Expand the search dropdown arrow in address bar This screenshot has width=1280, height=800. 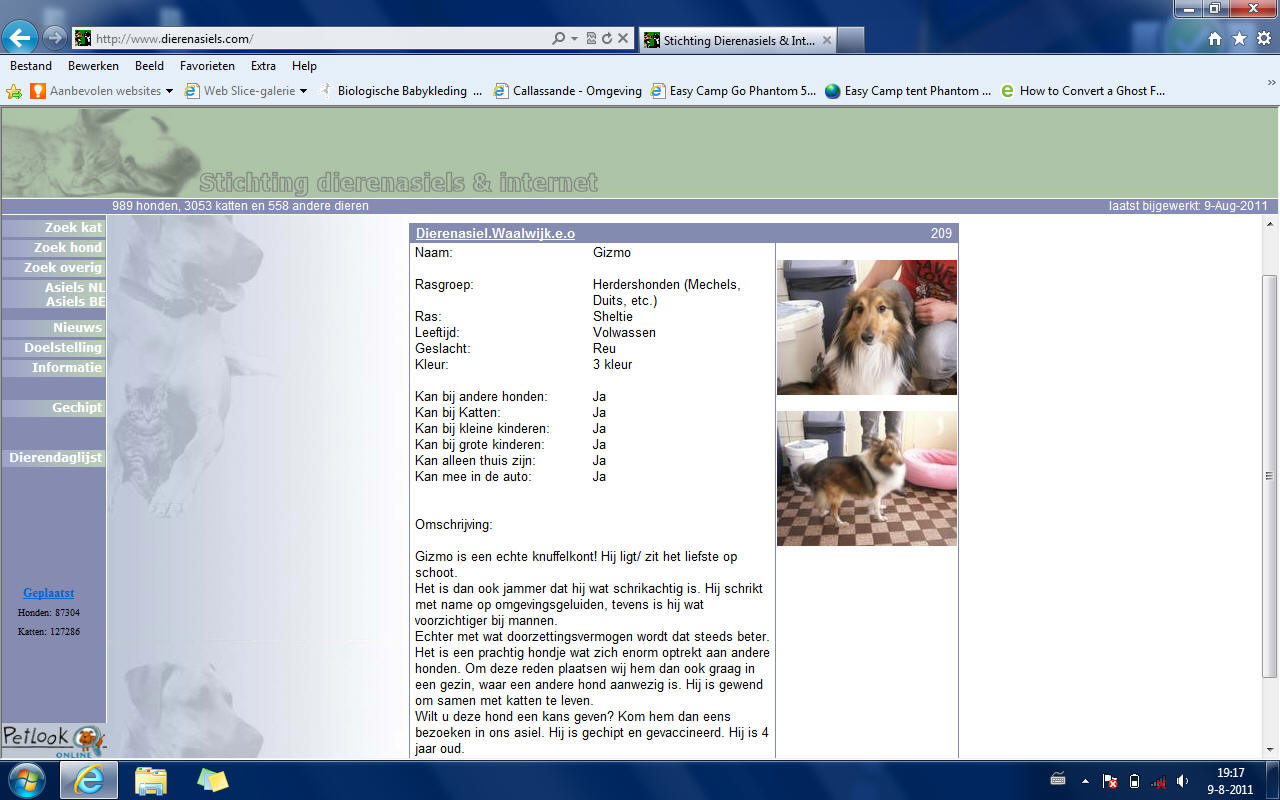(x=574, y=39)
